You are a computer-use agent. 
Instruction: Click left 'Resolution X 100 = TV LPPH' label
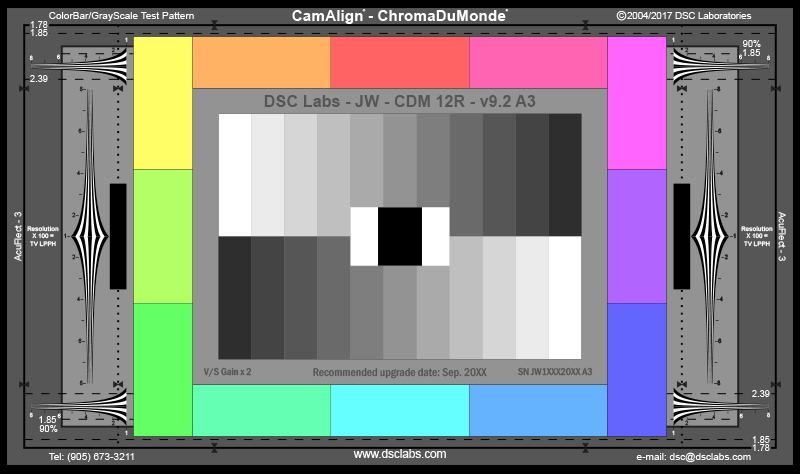pos(43,236)
